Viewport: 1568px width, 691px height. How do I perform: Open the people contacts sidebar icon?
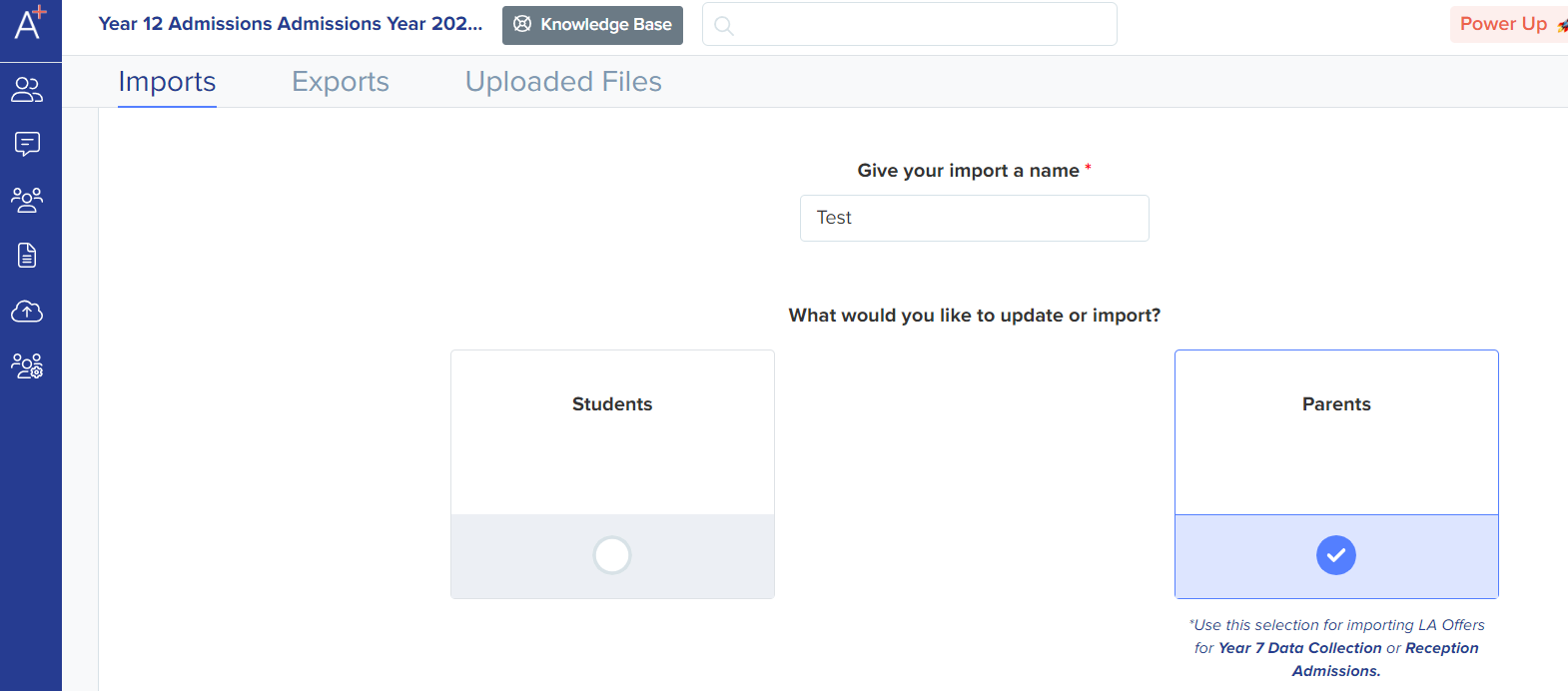coord(27,90)
